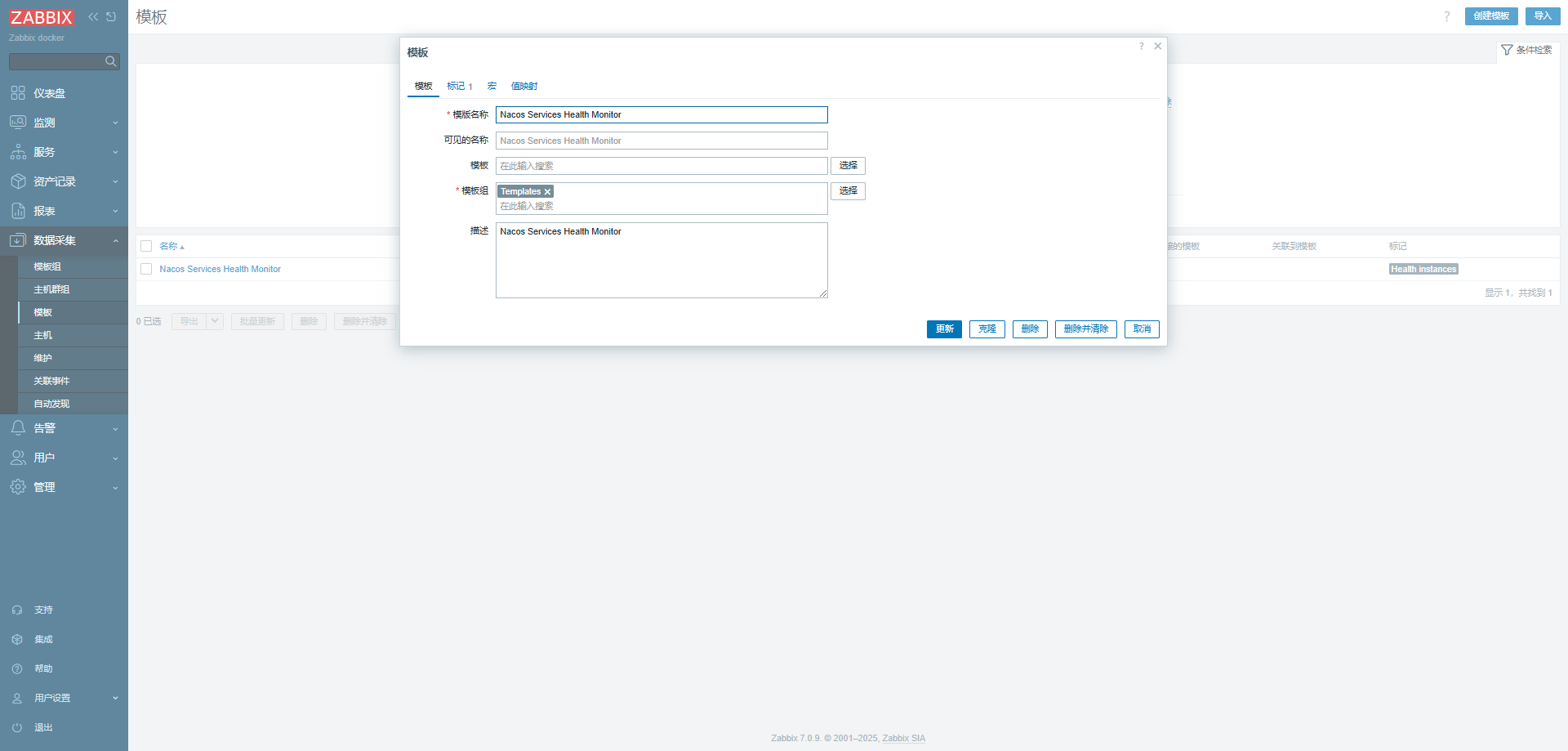Expand the 资产记录 menu chevron
Screen dimensions: 1568x751
pyautogui.click(x=115, y=182)
